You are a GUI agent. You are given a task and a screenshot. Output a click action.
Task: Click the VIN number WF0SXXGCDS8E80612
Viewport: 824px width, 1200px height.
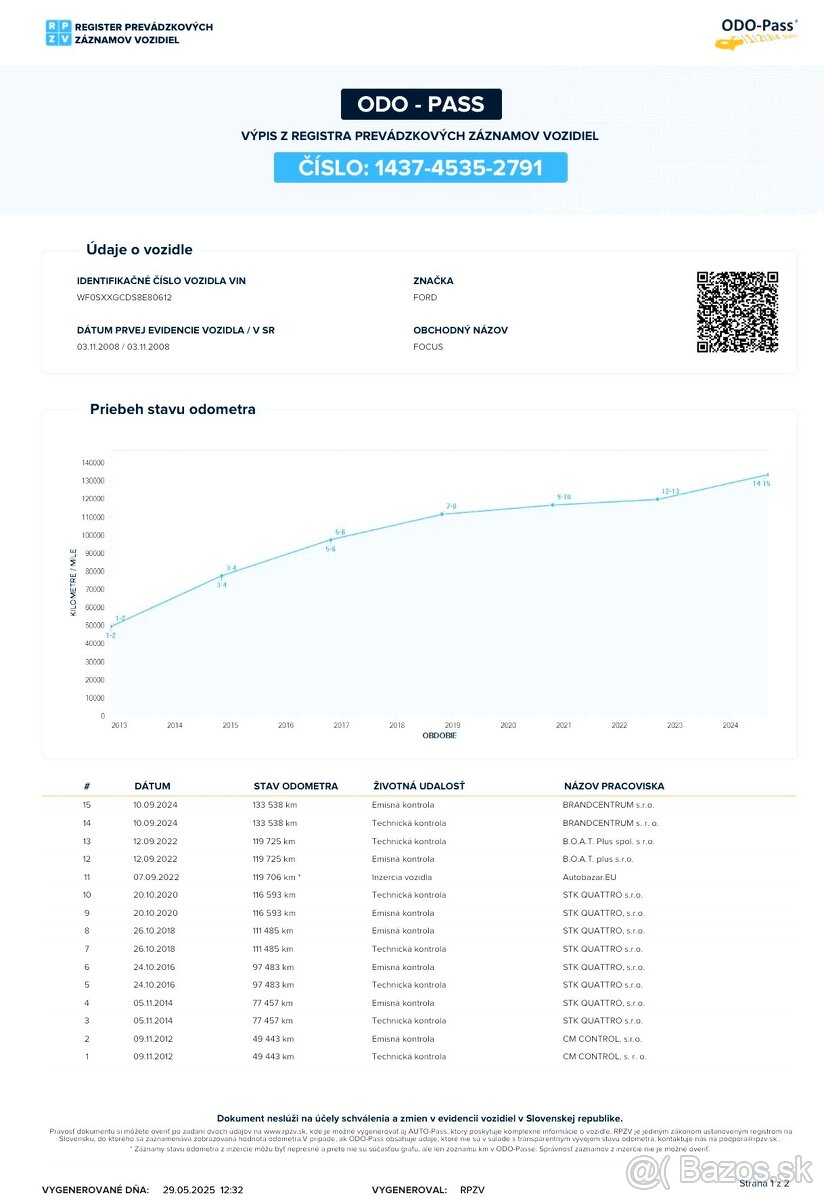point(124,297)
